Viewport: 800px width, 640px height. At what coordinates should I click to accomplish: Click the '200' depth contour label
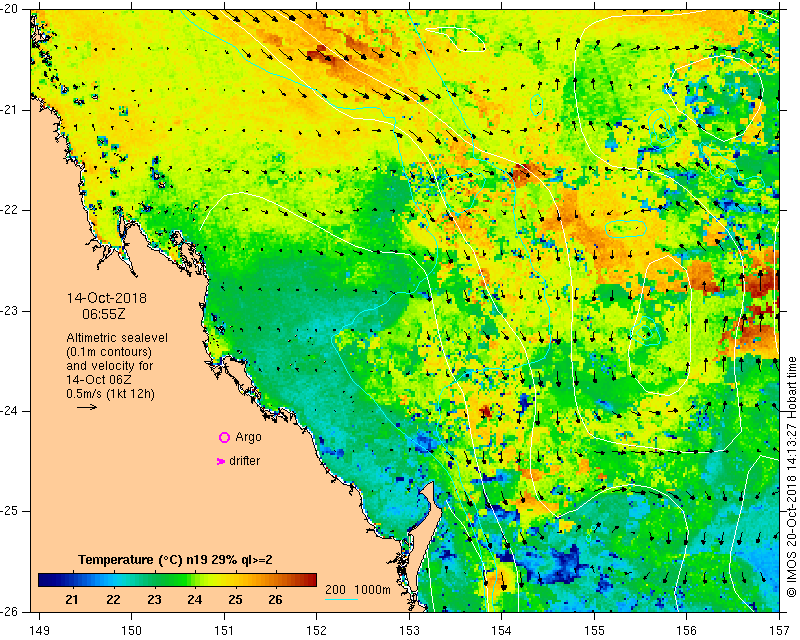click(x=335, y=590)
